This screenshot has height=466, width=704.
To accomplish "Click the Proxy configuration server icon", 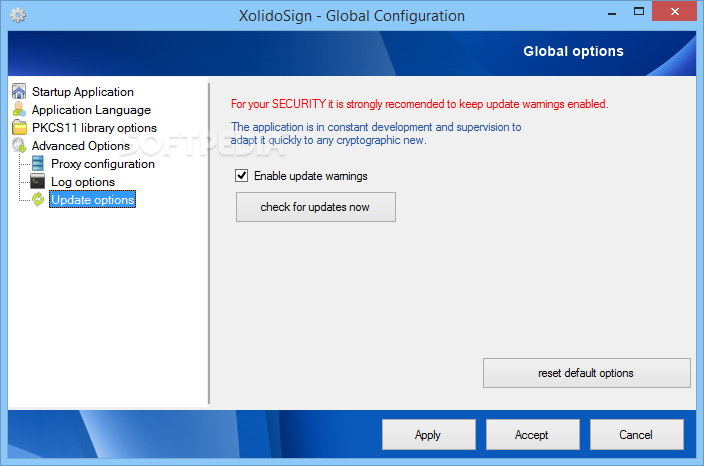I will coord(38,163).
